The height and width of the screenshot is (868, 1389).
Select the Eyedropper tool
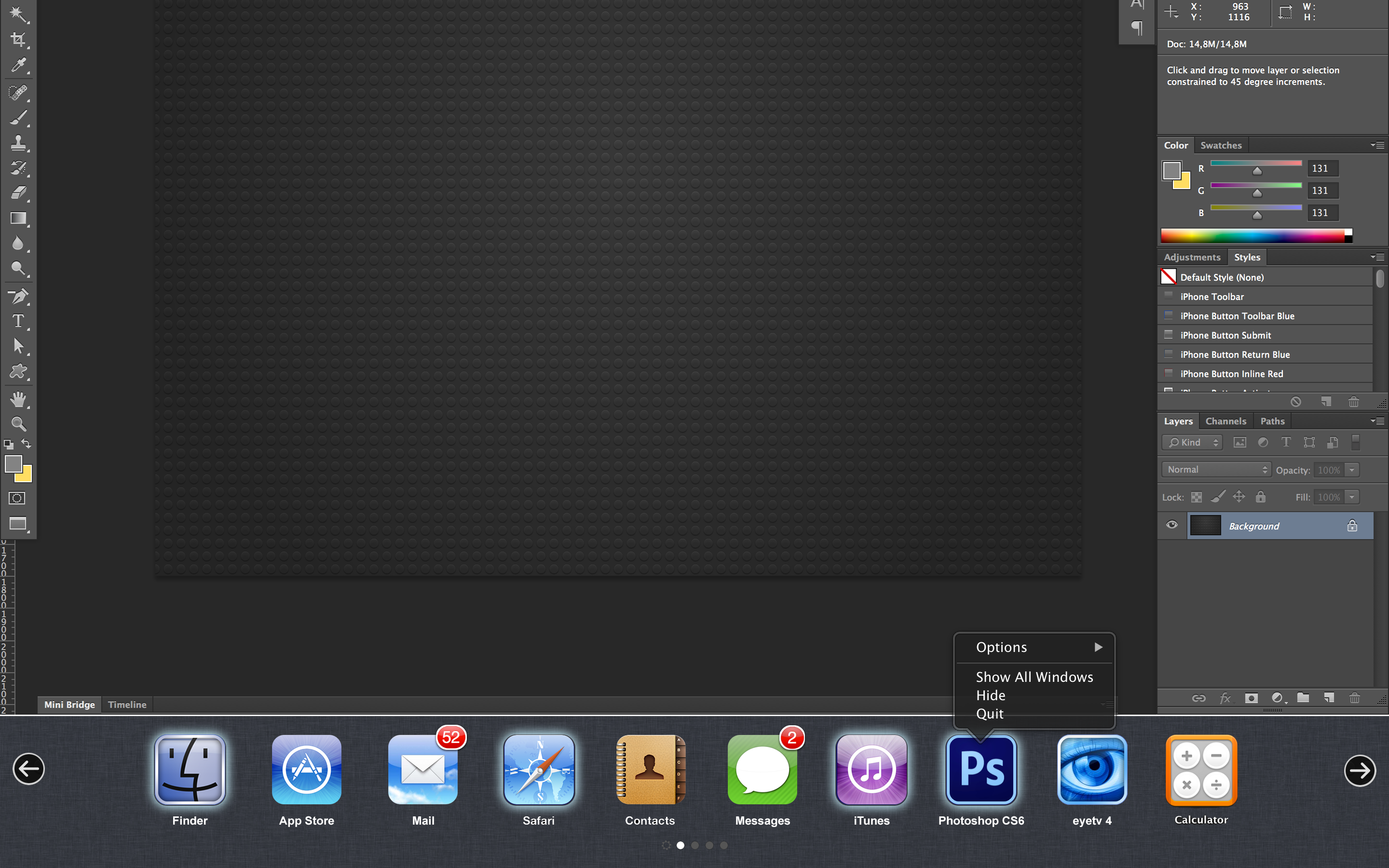click(18, 66)
